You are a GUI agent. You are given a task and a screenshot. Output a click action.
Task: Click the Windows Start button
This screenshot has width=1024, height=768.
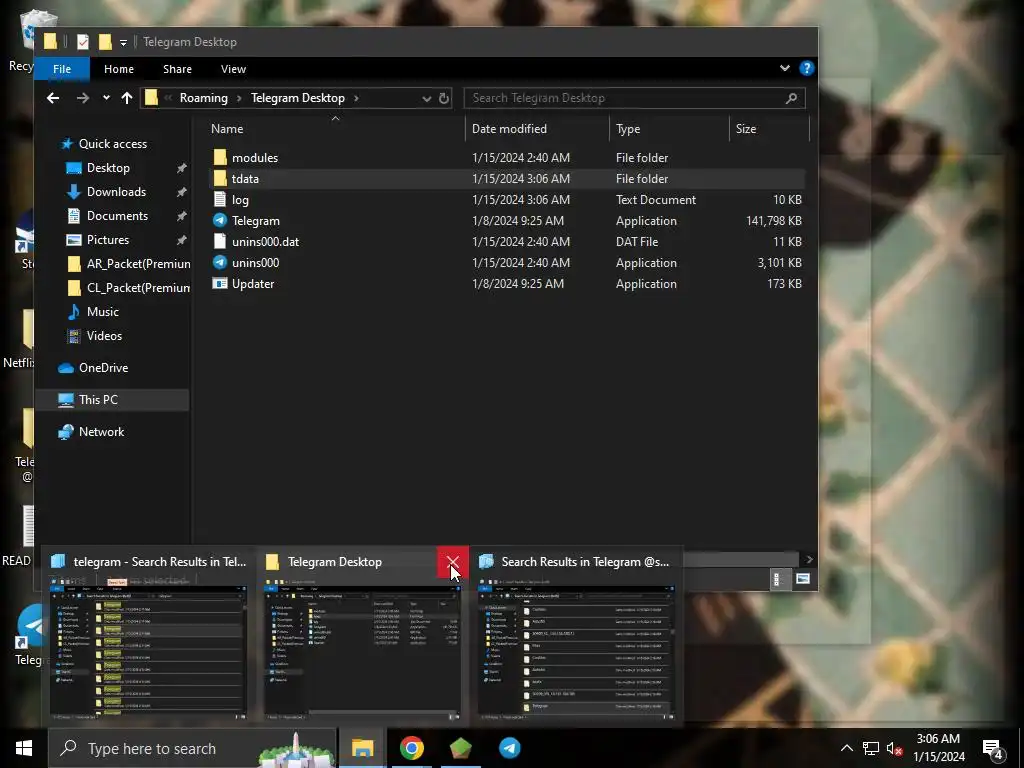(24, 748)
